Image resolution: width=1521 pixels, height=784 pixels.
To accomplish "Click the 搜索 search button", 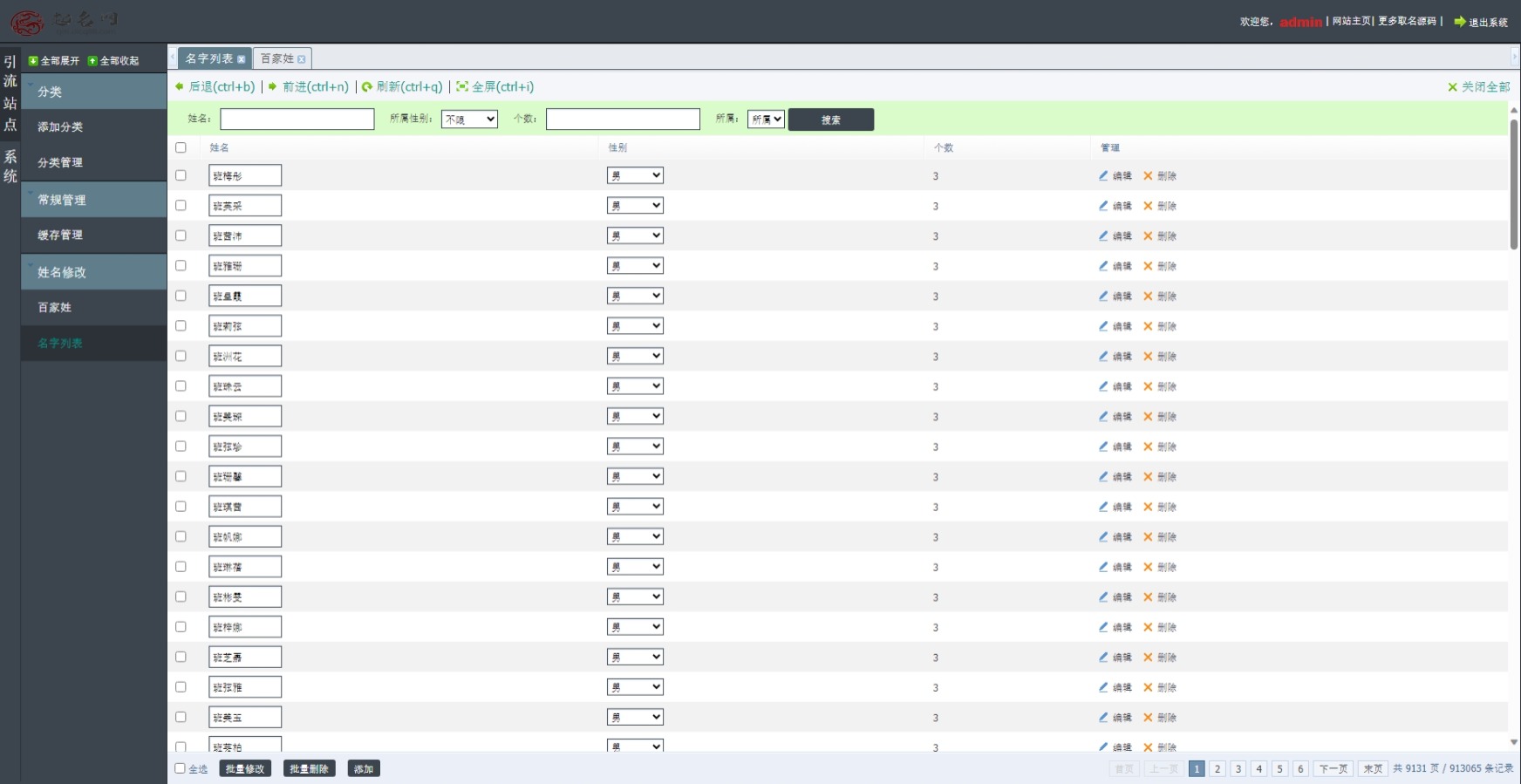I will [830, 119].
